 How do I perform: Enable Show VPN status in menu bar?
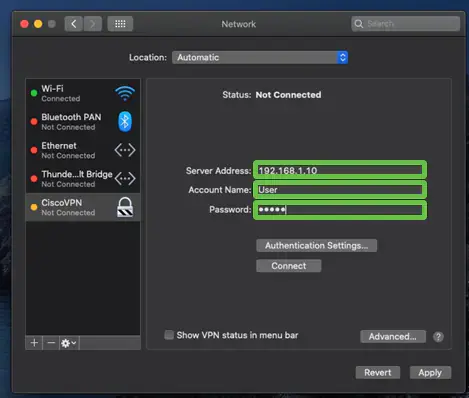click(169, 335)
